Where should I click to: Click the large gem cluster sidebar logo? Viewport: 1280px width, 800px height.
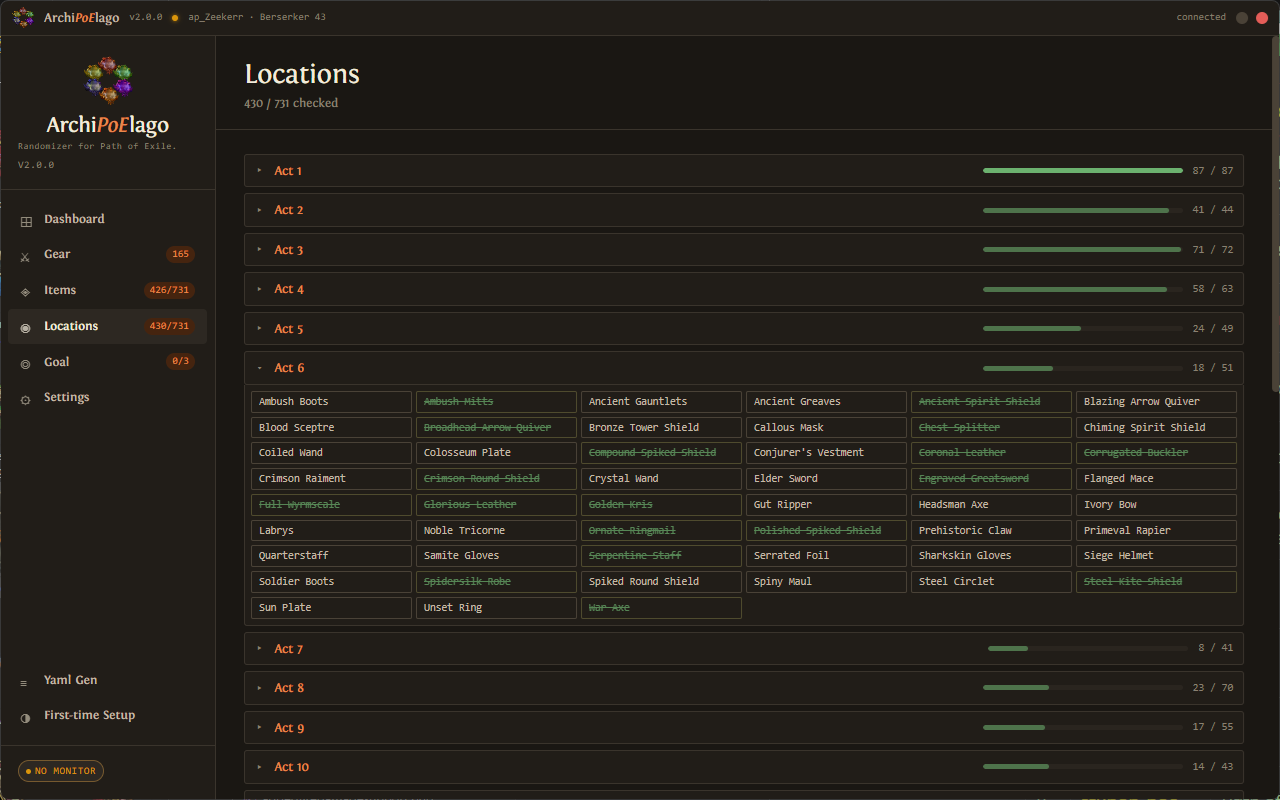point(108,80)
